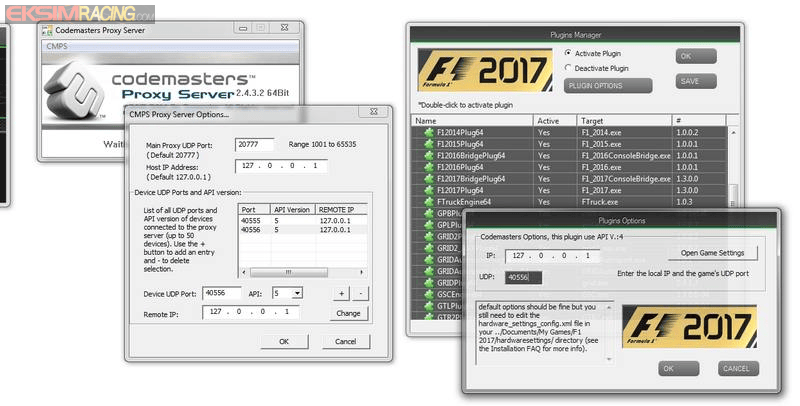Click the FTruckEngine64 plugin icon
Screen dimensions: 800x406
[x=429, y=202]
